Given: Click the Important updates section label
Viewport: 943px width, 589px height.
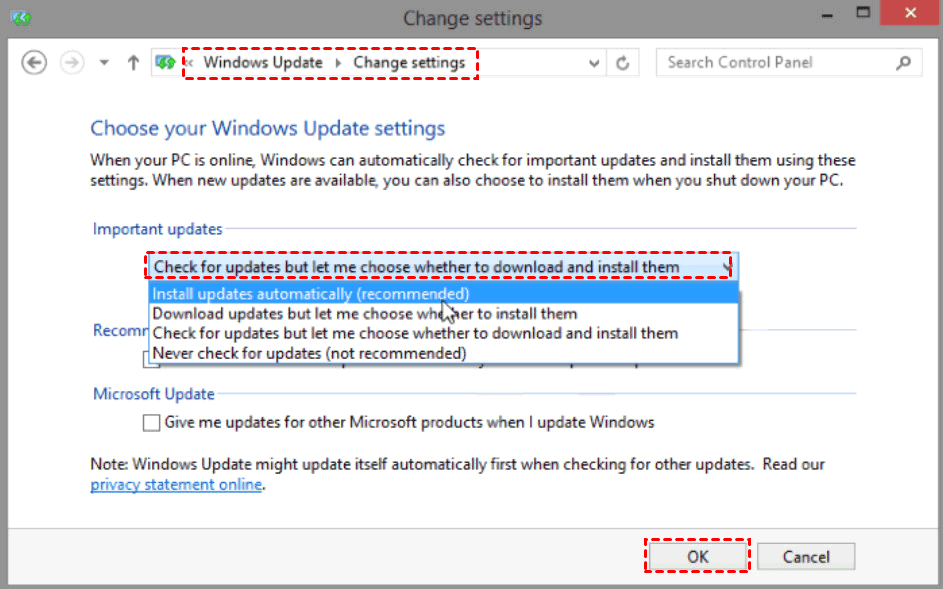Looking at the screenshot, I should tap(158, 229).
